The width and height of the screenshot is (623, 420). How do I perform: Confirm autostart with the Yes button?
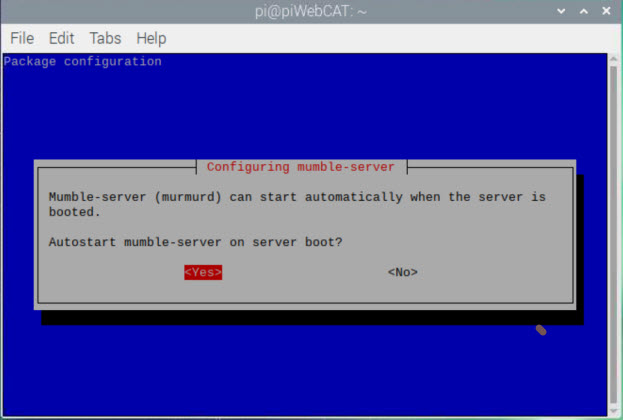pos(203,272)
